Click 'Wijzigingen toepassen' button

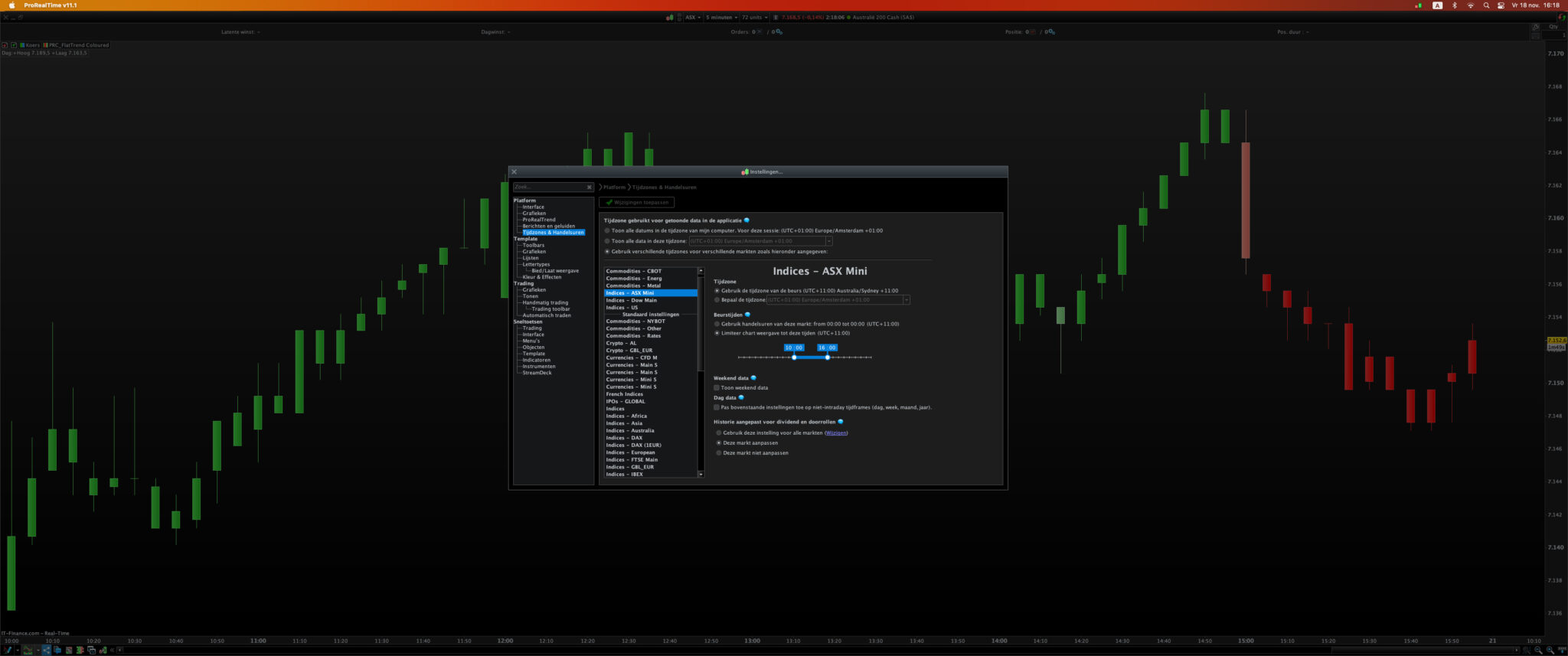click(637, 203)
